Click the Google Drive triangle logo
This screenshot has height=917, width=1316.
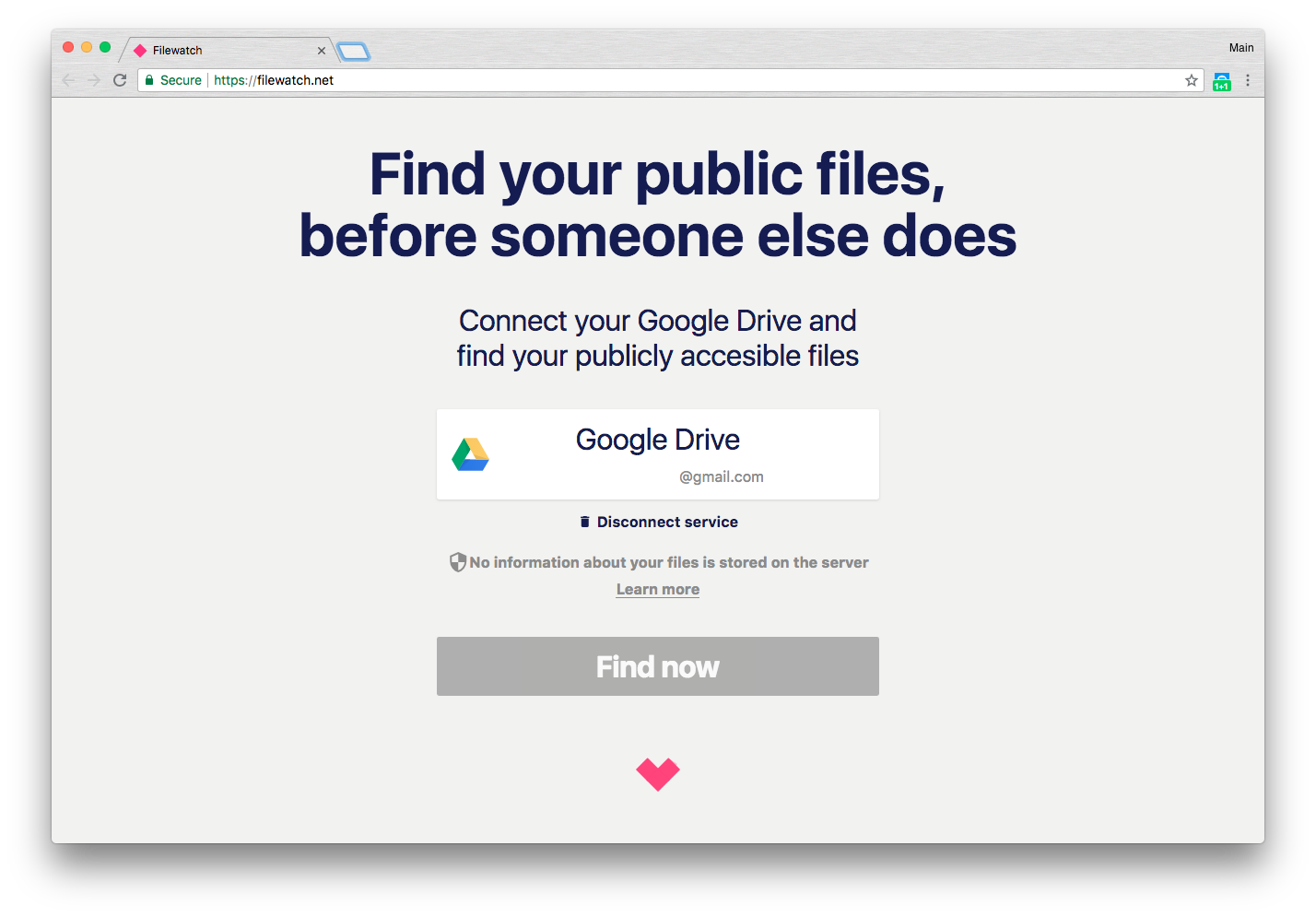point(470,454)
